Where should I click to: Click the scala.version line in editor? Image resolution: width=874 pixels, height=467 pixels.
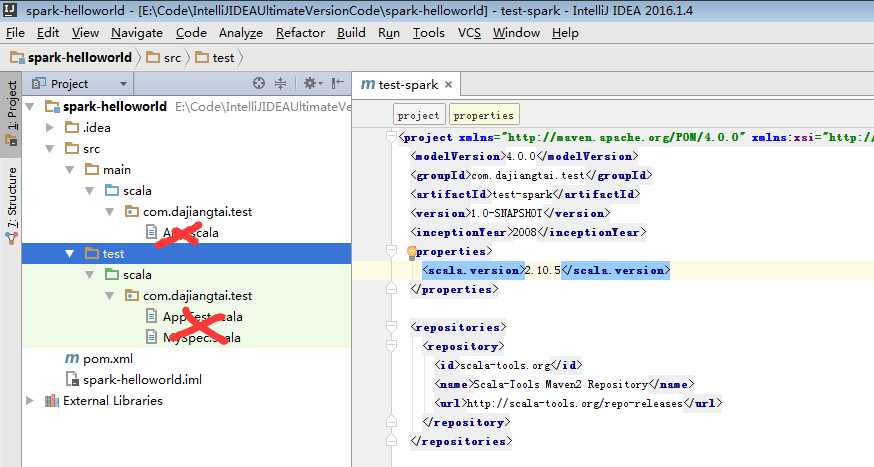[545, 270]
